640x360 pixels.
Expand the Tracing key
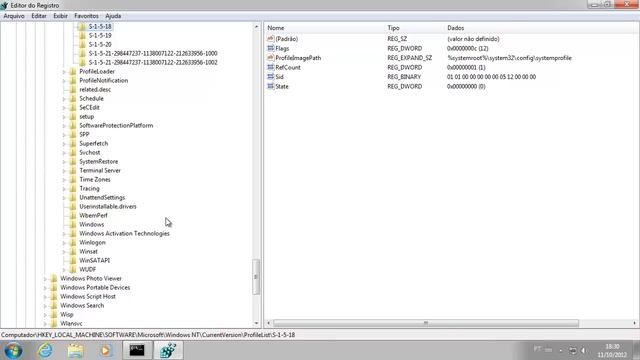(x=64, y=189)
